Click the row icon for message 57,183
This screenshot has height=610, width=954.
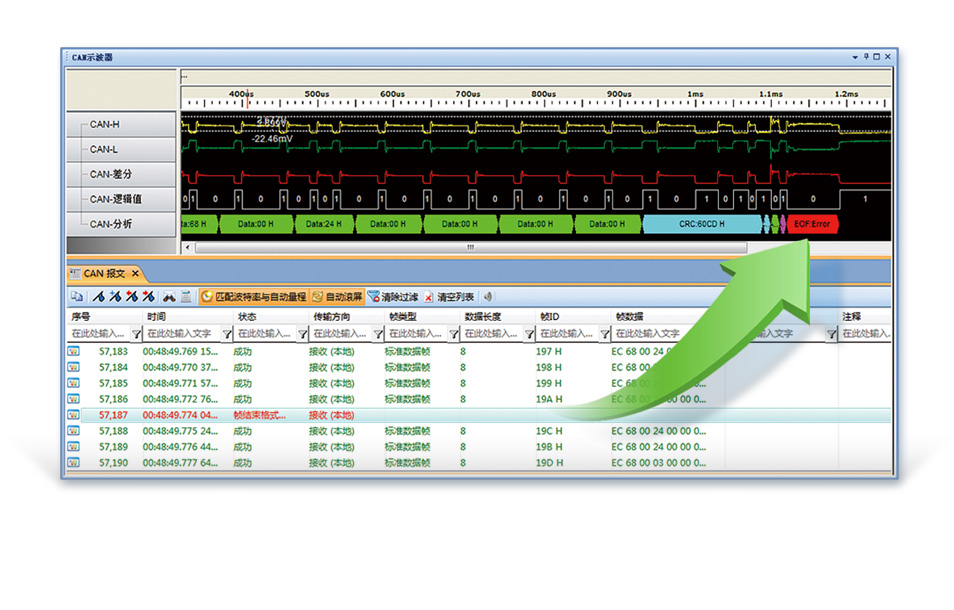(73, 352)
